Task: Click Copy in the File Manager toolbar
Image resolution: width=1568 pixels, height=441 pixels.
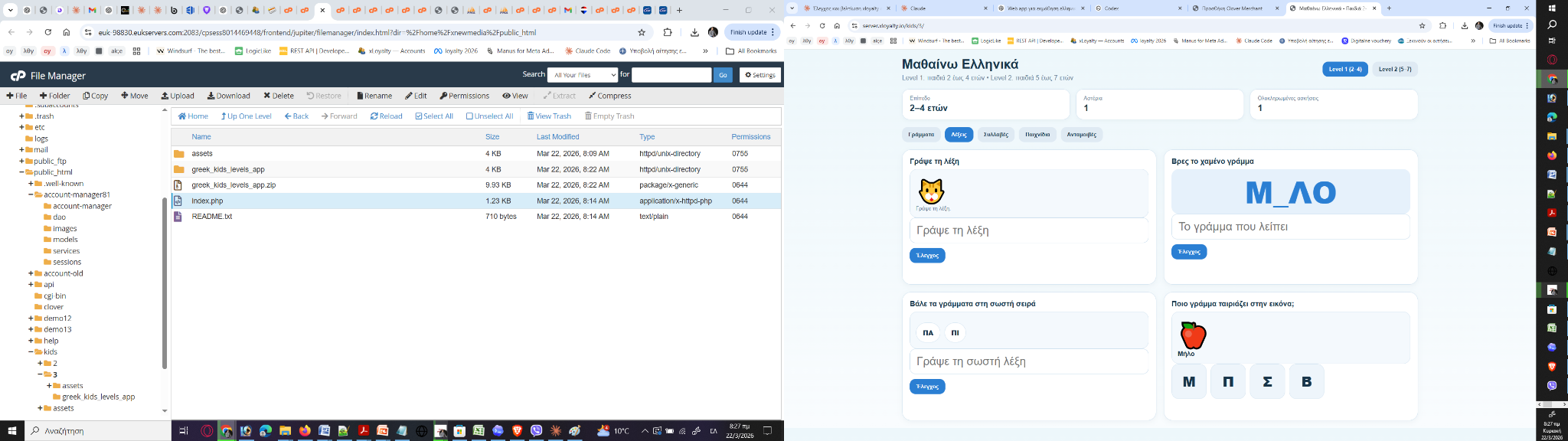Action: tap(96, 96)
